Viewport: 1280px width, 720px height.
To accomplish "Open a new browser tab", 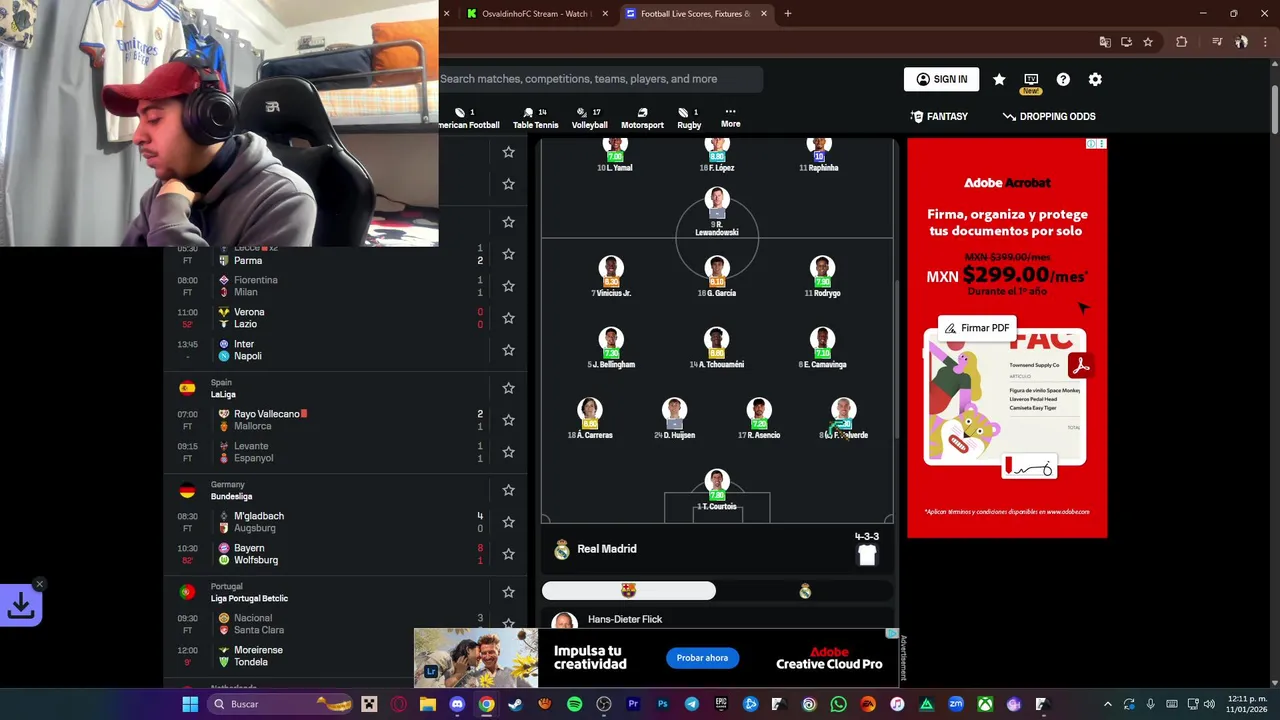I will click(x=787, y=14).
